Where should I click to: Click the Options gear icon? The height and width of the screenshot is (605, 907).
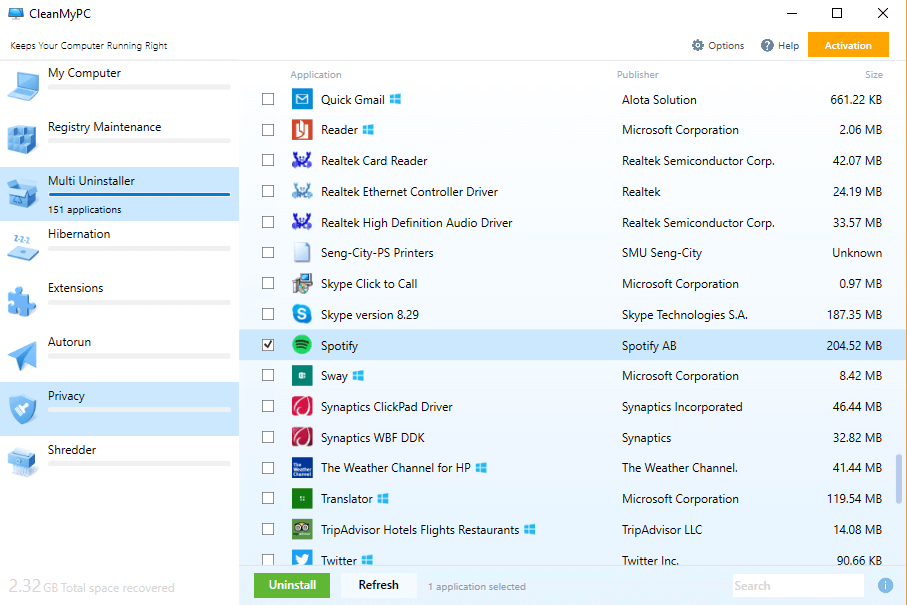698,45
